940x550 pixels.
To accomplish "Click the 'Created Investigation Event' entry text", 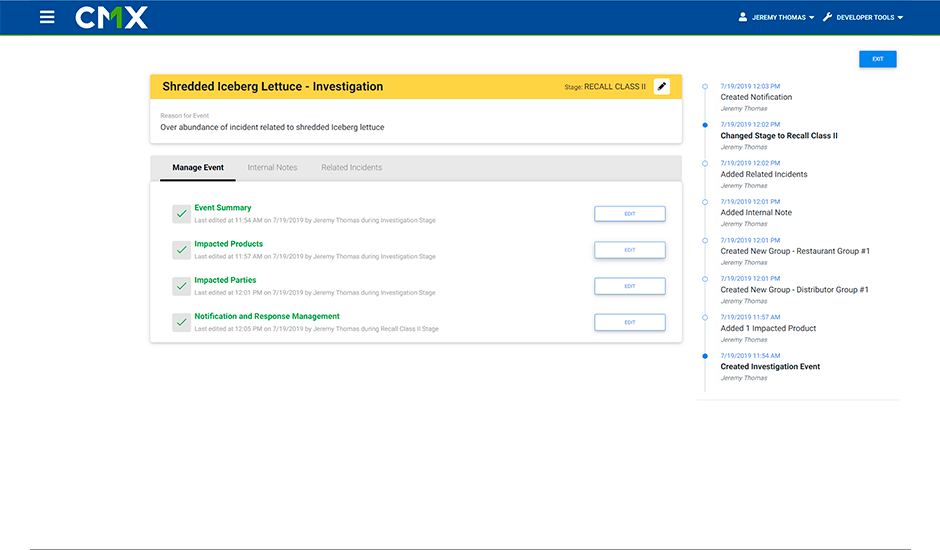I will click(x=770, y=366).
